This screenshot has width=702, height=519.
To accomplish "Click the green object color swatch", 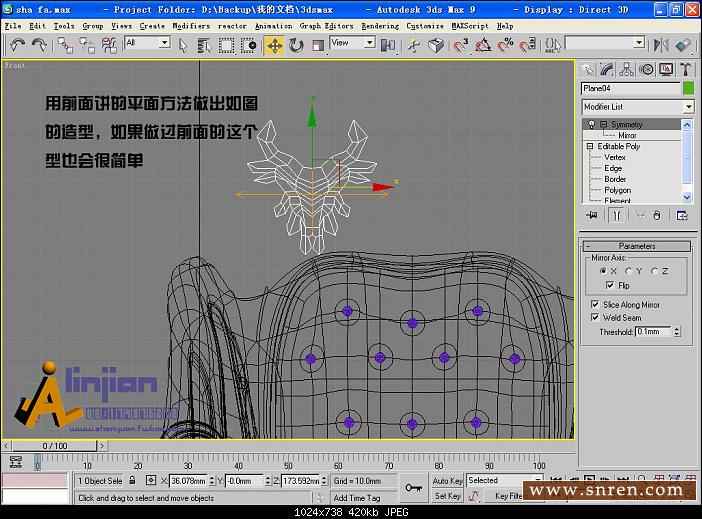I will coord(688,89).
